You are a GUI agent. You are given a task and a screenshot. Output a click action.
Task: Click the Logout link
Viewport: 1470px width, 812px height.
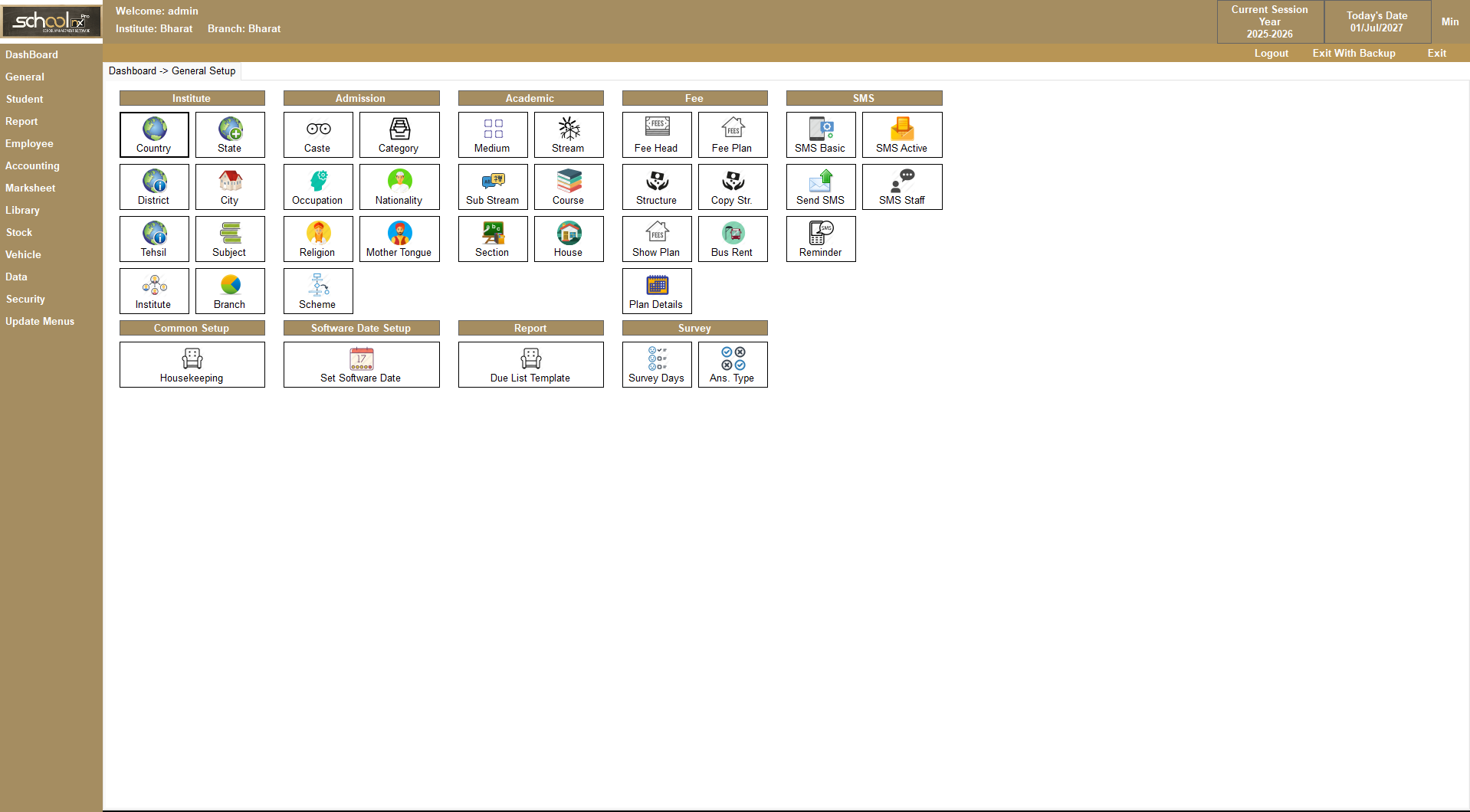pyautogui.click(x=1271, y=53)
